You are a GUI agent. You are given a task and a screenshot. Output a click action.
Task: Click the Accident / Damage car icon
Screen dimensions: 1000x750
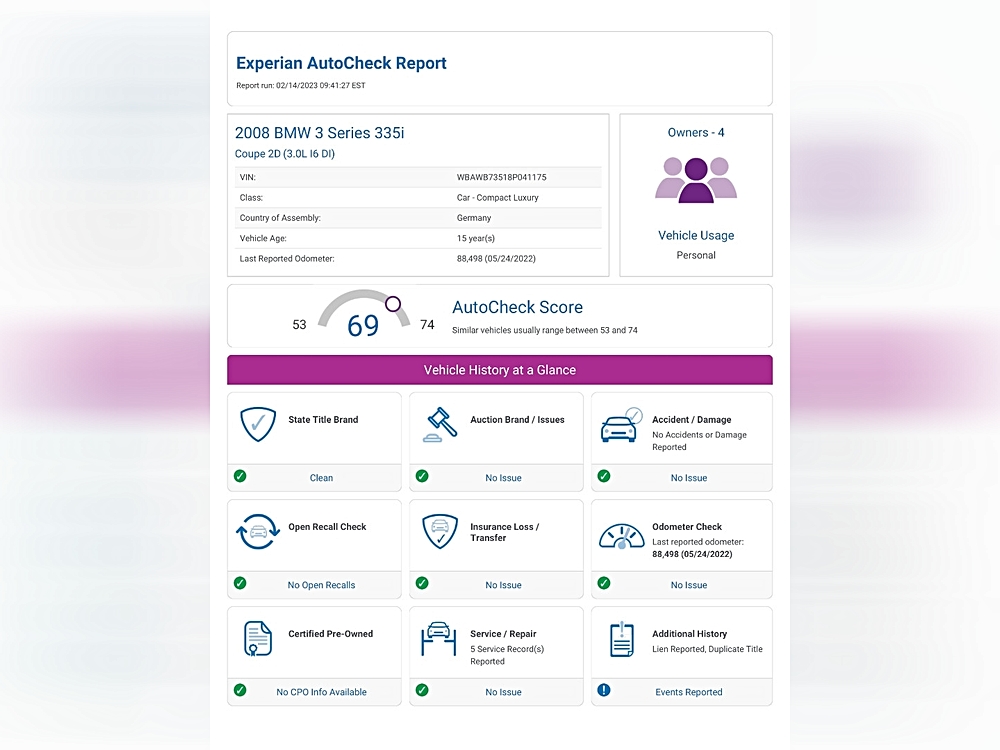[x=620, y=425]
